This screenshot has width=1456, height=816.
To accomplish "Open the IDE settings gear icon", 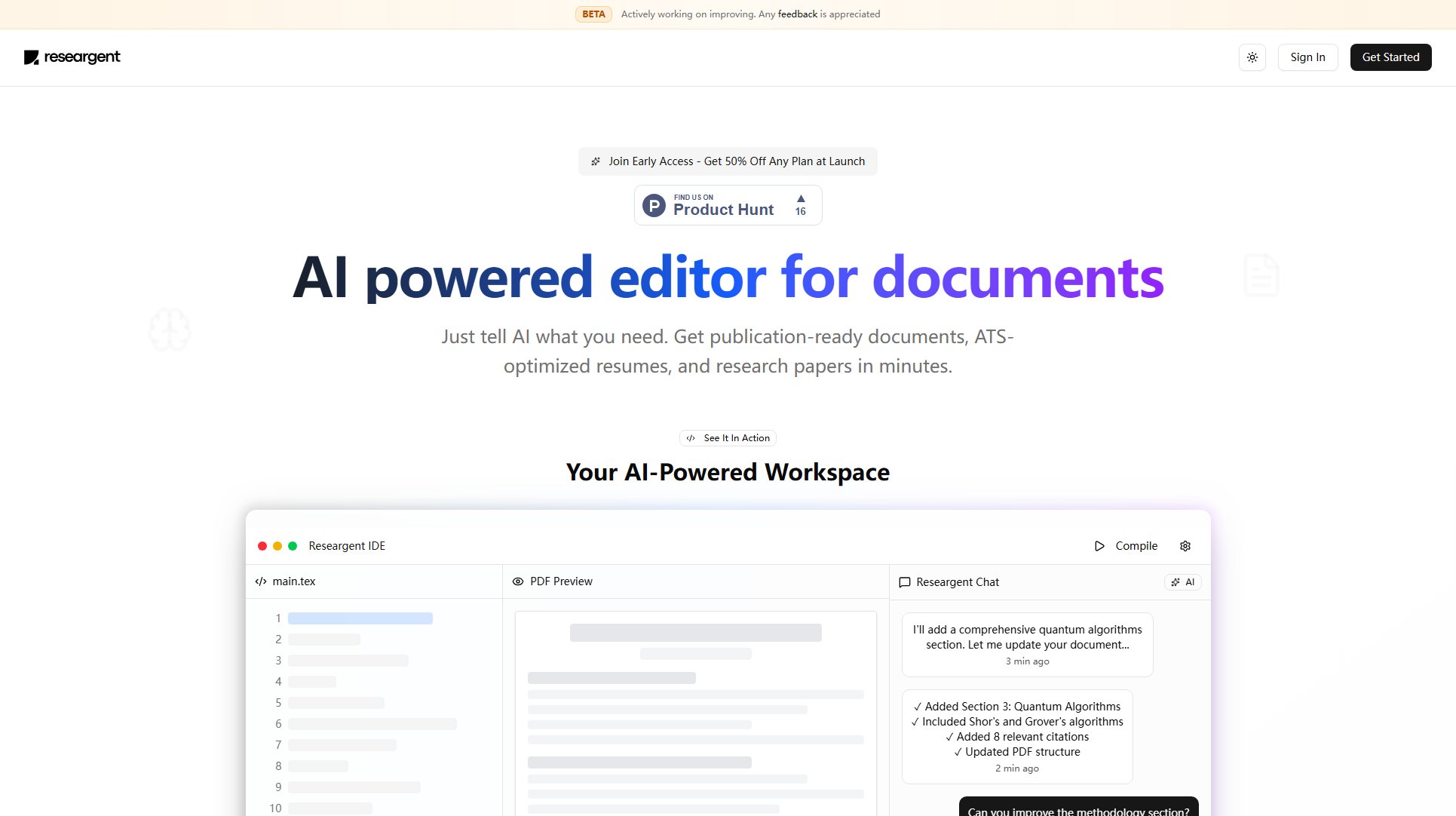I will [x=1185, y=546].
